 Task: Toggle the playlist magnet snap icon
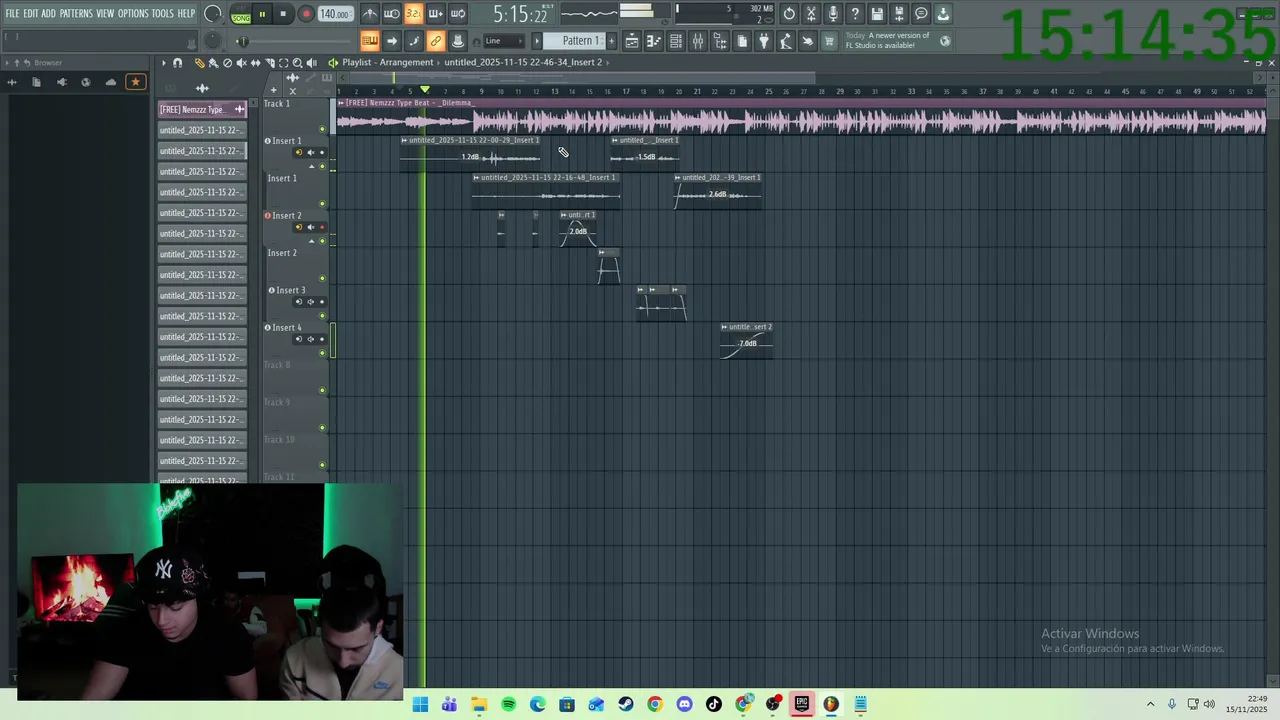(177, 62)
